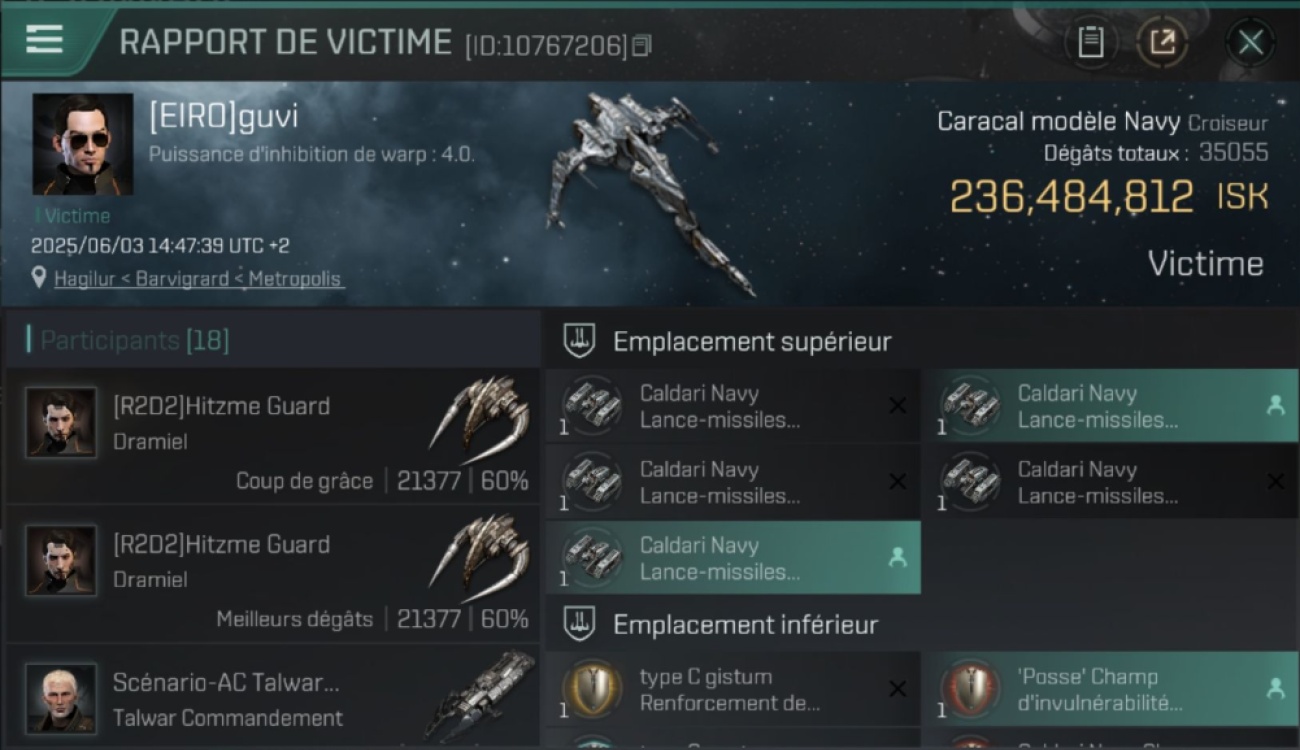Image resolution: width=1300 pixels, height=750 pixels.
Task: Open the hamburger menu icon
Action: [x=44, y=39]
